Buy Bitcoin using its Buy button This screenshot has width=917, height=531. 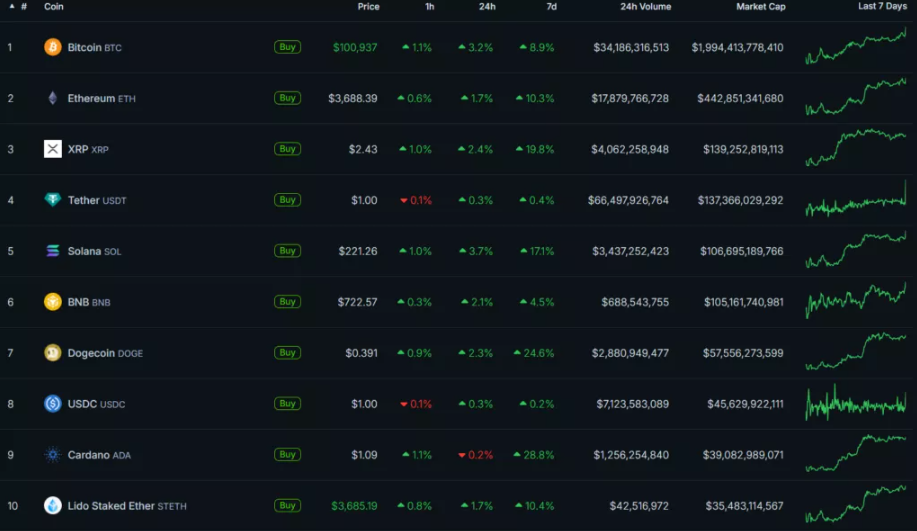pos(287,47)
